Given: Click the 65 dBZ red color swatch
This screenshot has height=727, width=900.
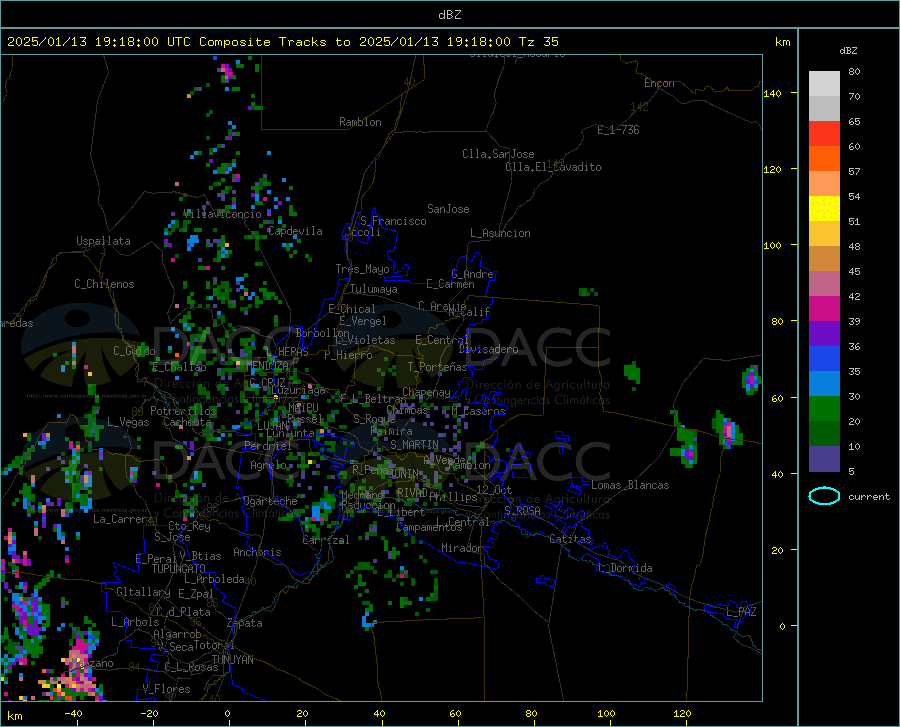Looking at the screenshot, I should tap(824, 133).
